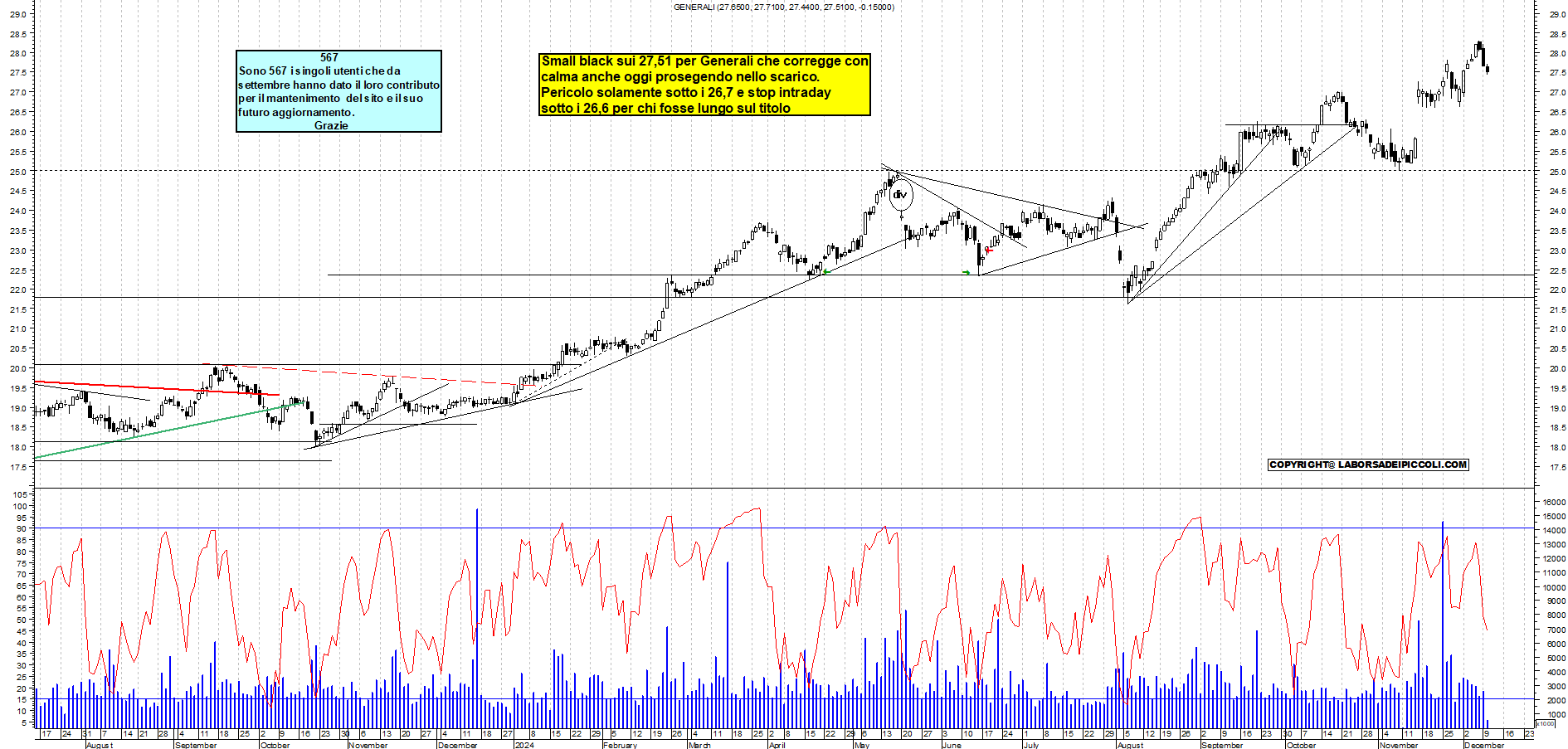Click the 'July' month label on the time axis
This screenshot has height=749, width=1568.
(1031, 745)
